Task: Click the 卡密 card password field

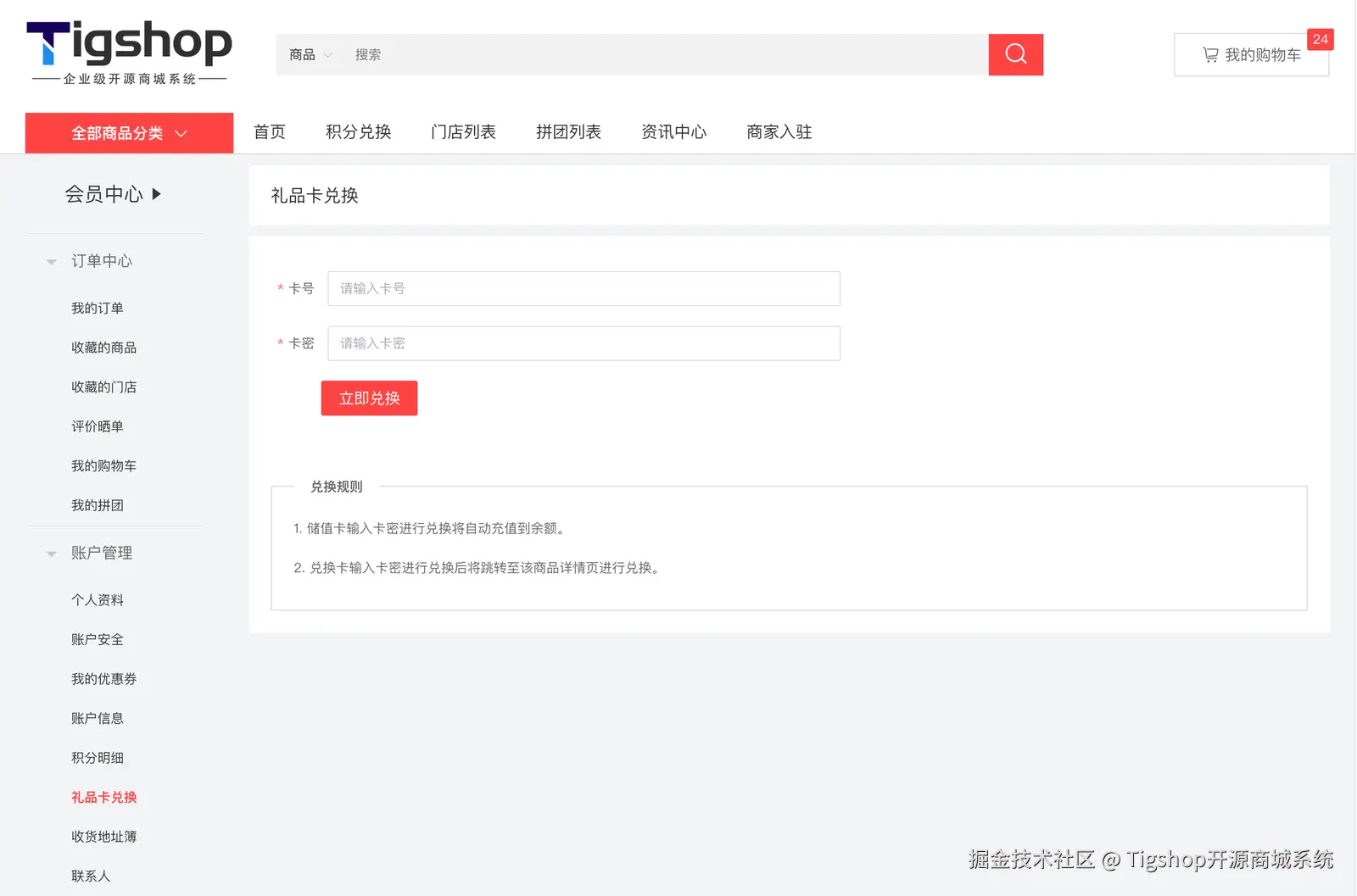Action: pyautogui.click(x=584, y=343)
